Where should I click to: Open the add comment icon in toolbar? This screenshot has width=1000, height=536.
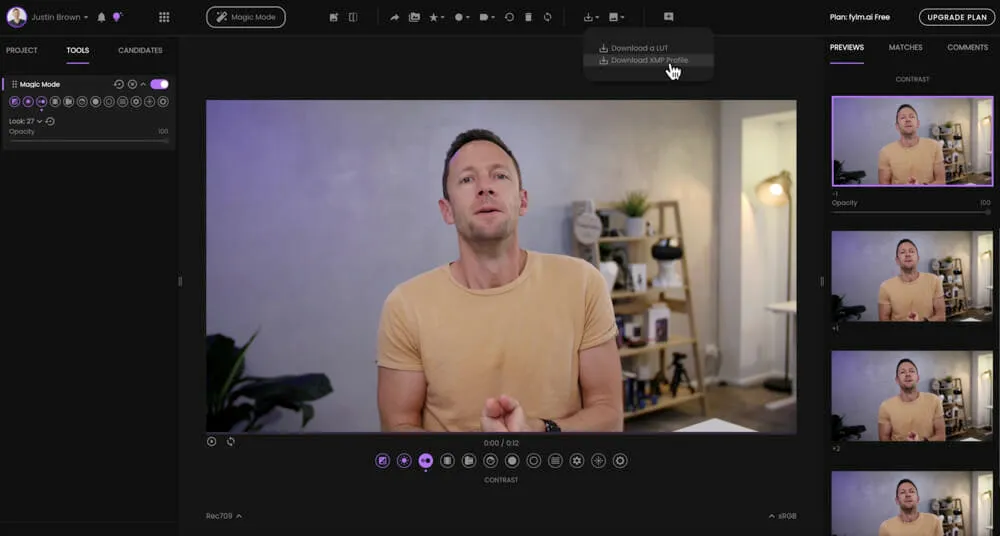668,17
